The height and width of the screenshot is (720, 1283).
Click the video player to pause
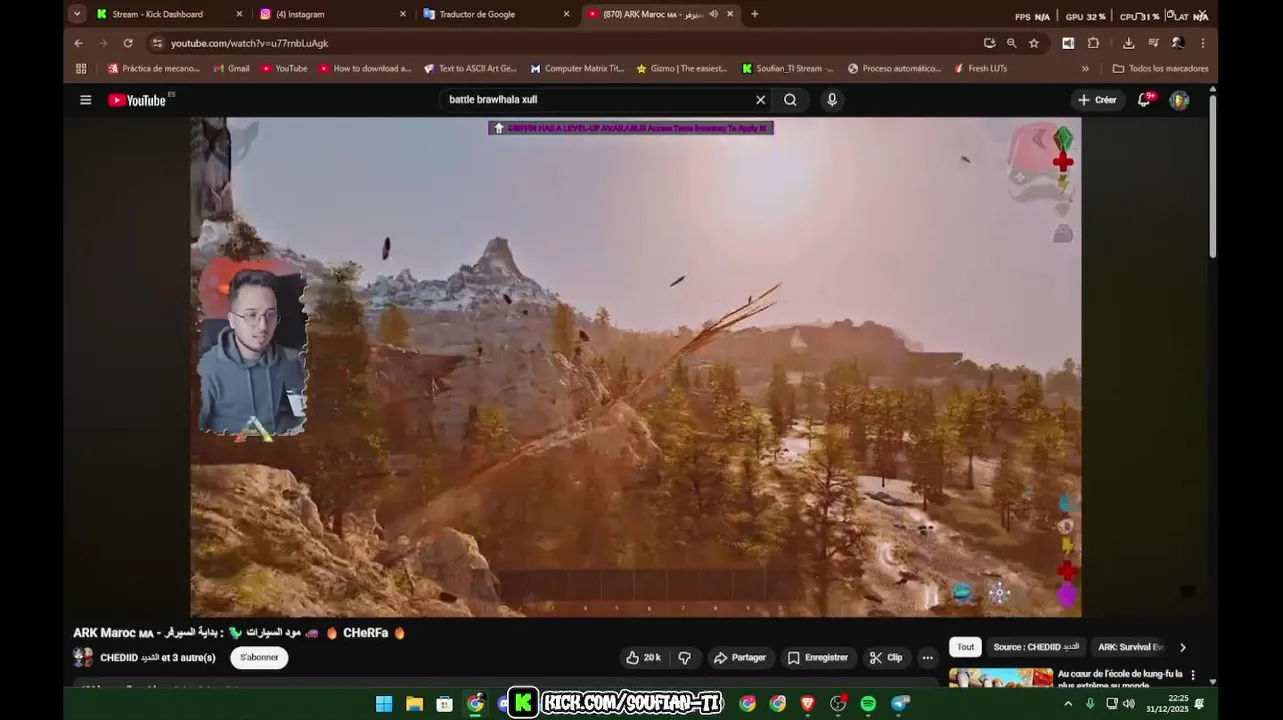pos(636,367)
